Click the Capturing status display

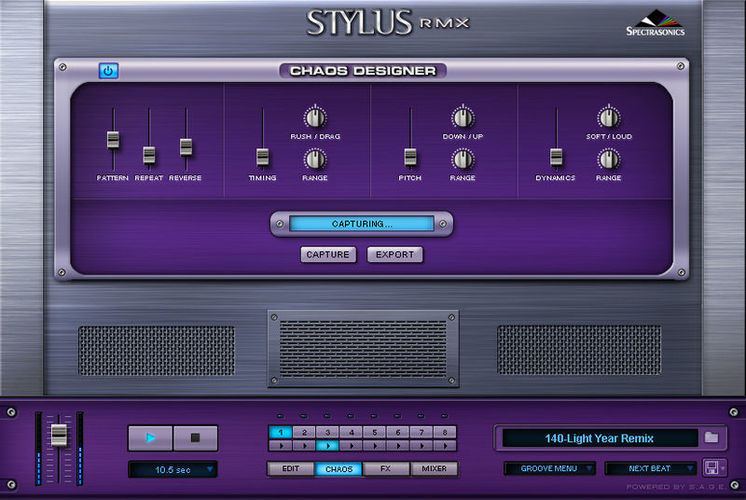coord(362,224)
